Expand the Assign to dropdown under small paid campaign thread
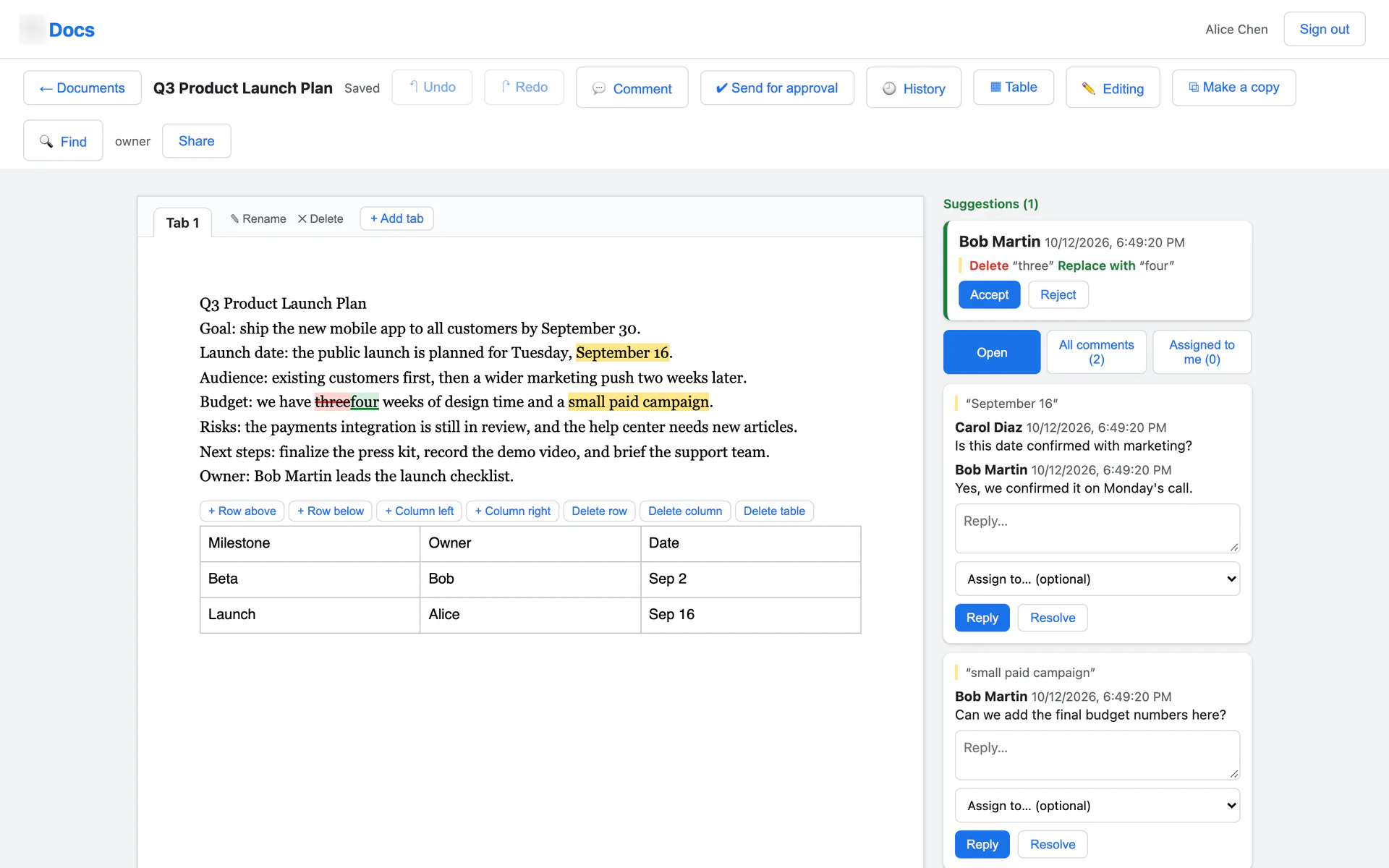The height and width of the screenshot is (868, 1389). point(1097,805)
